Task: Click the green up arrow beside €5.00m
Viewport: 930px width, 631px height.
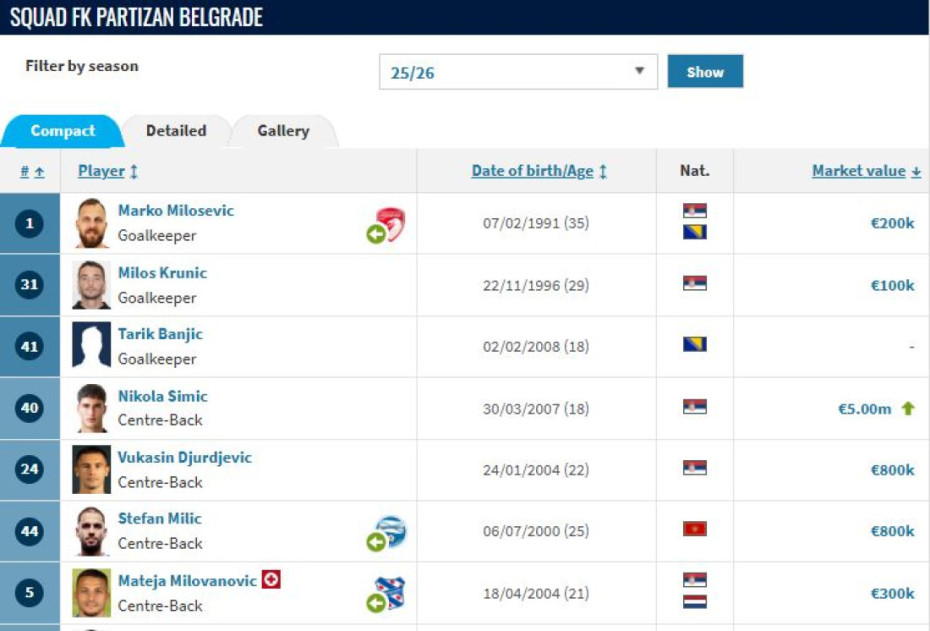Action: 908,408
